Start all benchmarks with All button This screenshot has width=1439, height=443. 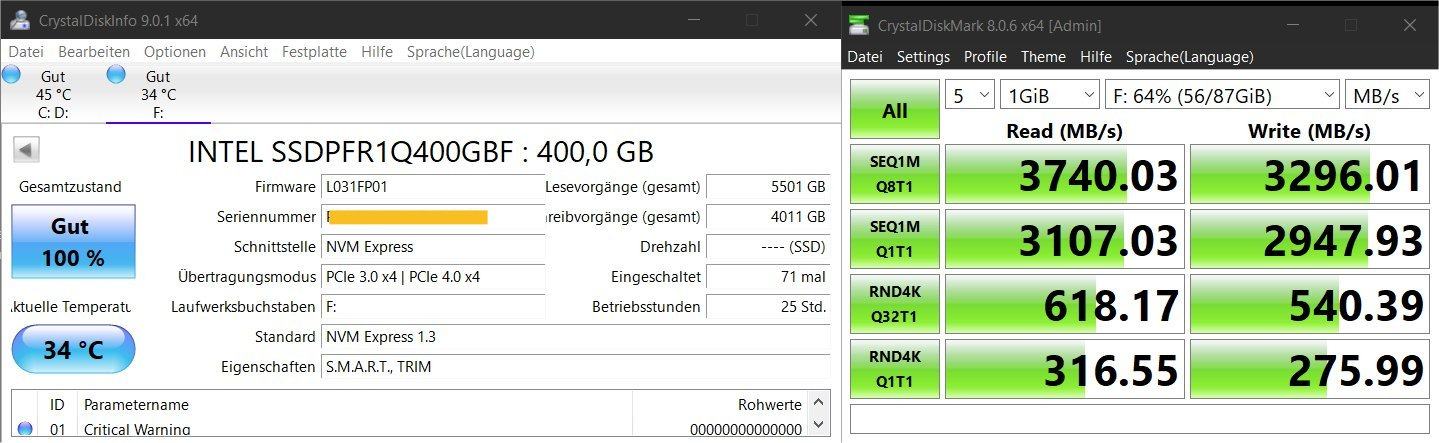click(895, 110)
